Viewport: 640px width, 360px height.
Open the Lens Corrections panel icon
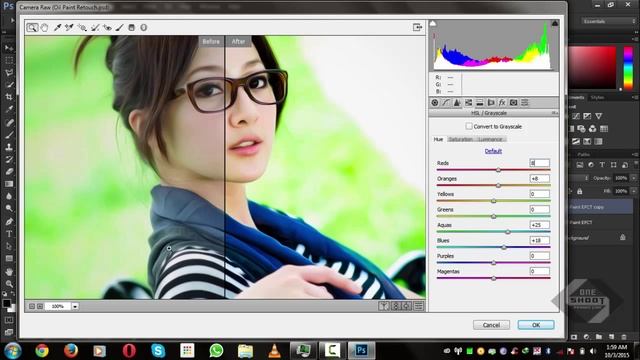[491, 102]
